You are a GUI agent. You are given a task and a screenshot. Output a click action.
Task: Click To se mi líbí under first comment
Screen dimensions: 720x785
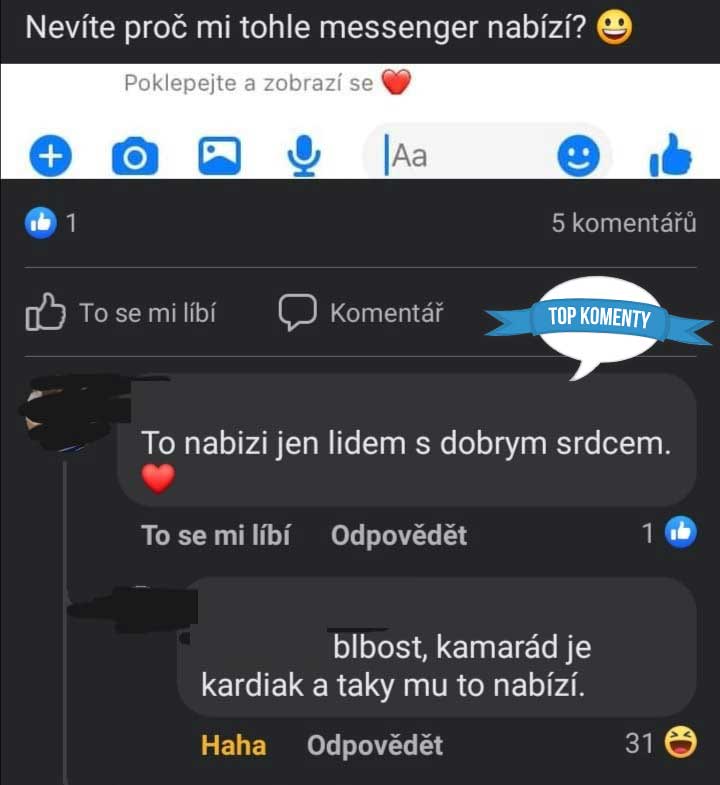pyautogui.click(x=216, y=535)
